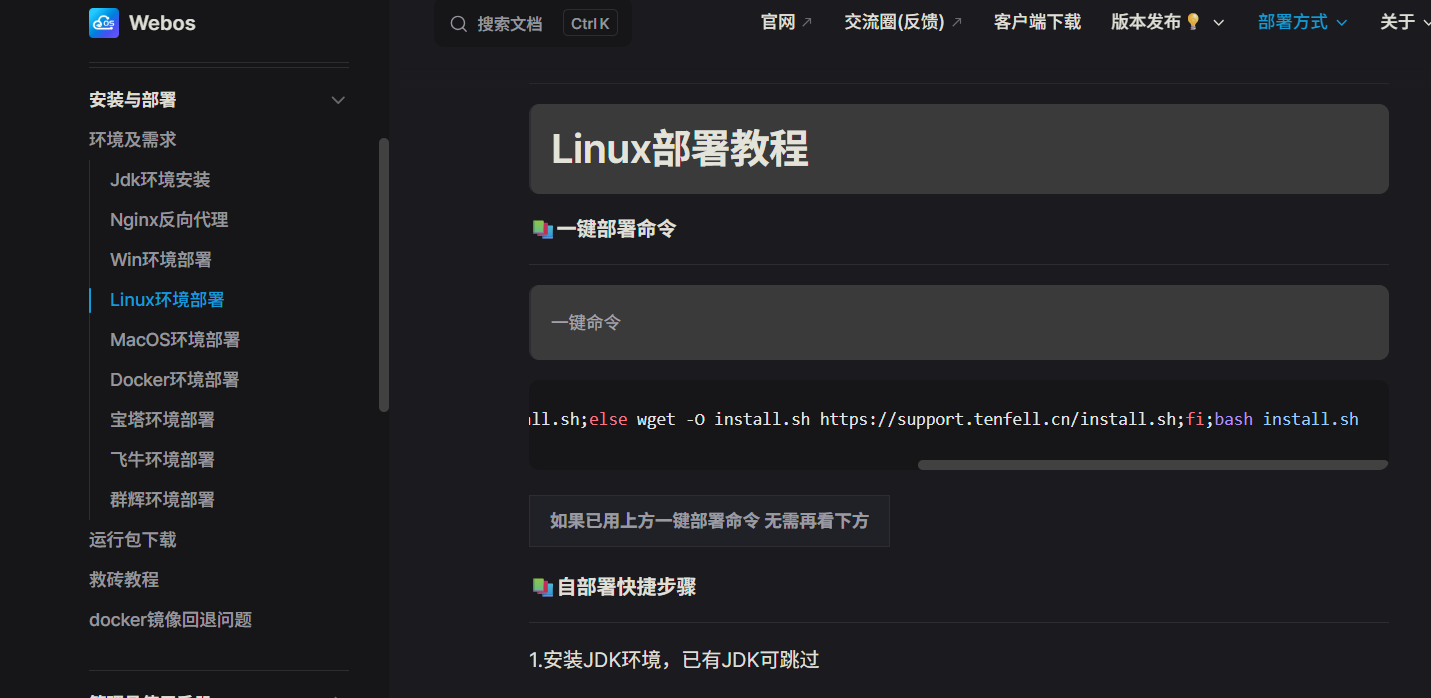The width and height of the screenshot is (1431, 698).
Task: Open the 关于 navigation dropdown
Action: click(x=1404, y=22)
